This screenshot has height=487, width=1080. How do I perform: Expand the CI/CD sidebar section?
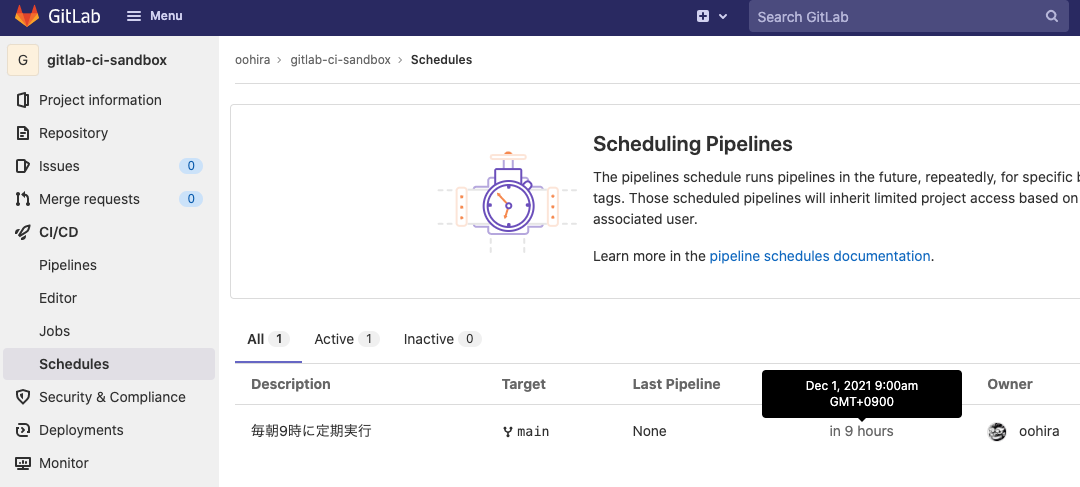pyautogui.click(x=58, y=232)
